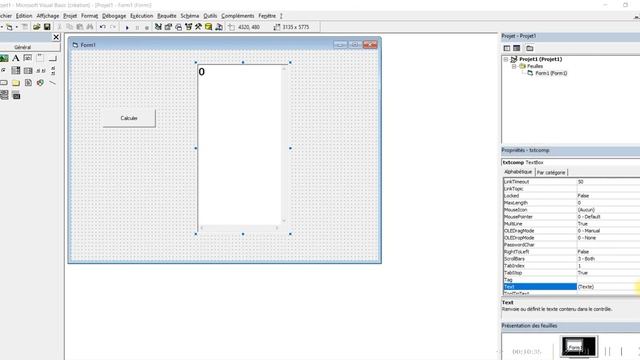The width and height of the screenshot is (640, 360).
Task: Click the Calculer button on Form1
Action: pos(129,118)
